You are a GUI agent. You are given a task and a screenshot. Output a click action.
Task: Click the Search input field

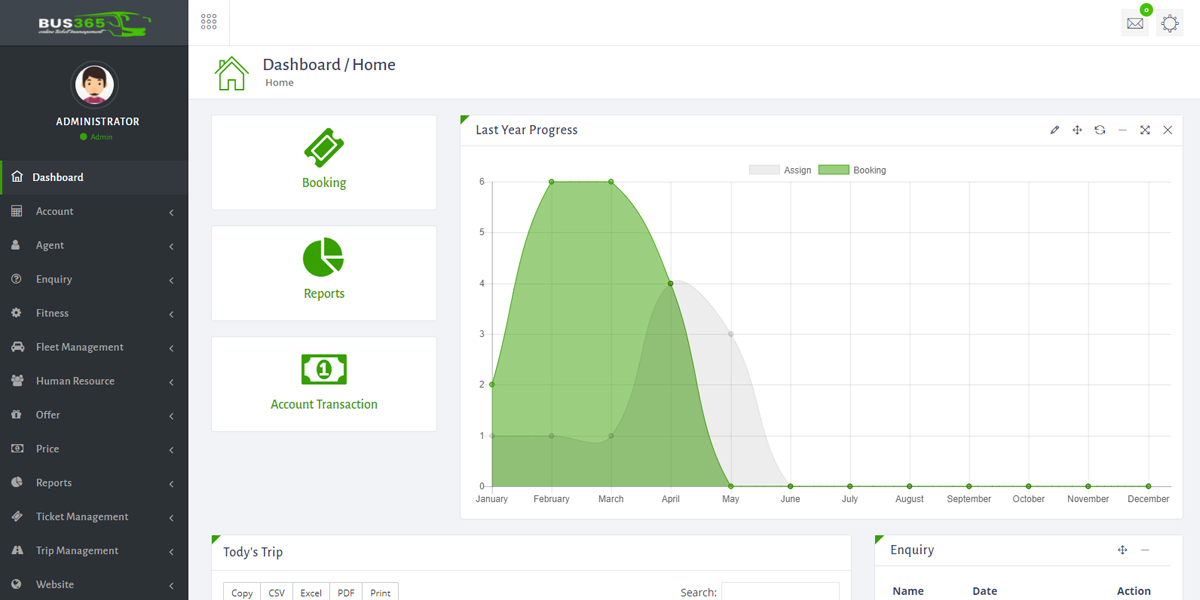[x=780, y=591]
